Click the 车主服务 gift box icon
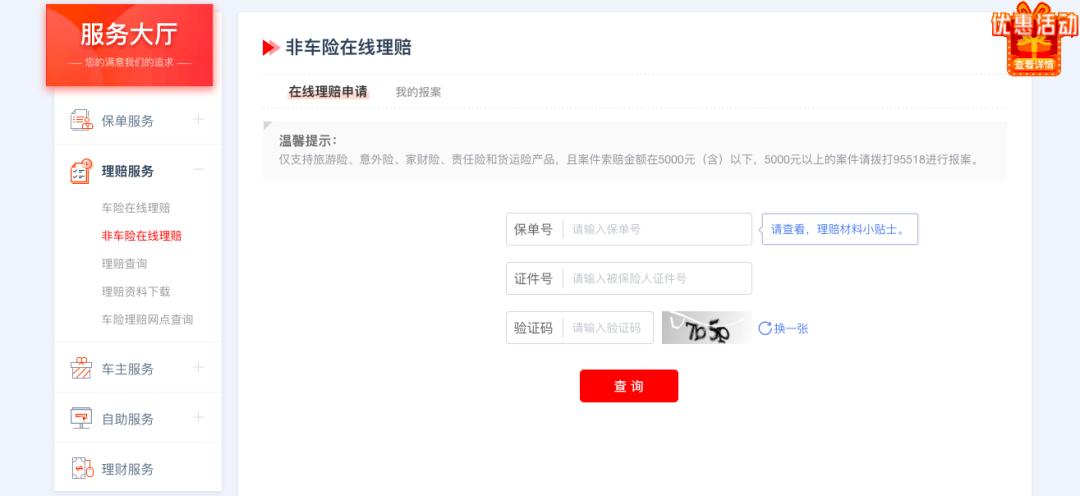 click(81, 368)
